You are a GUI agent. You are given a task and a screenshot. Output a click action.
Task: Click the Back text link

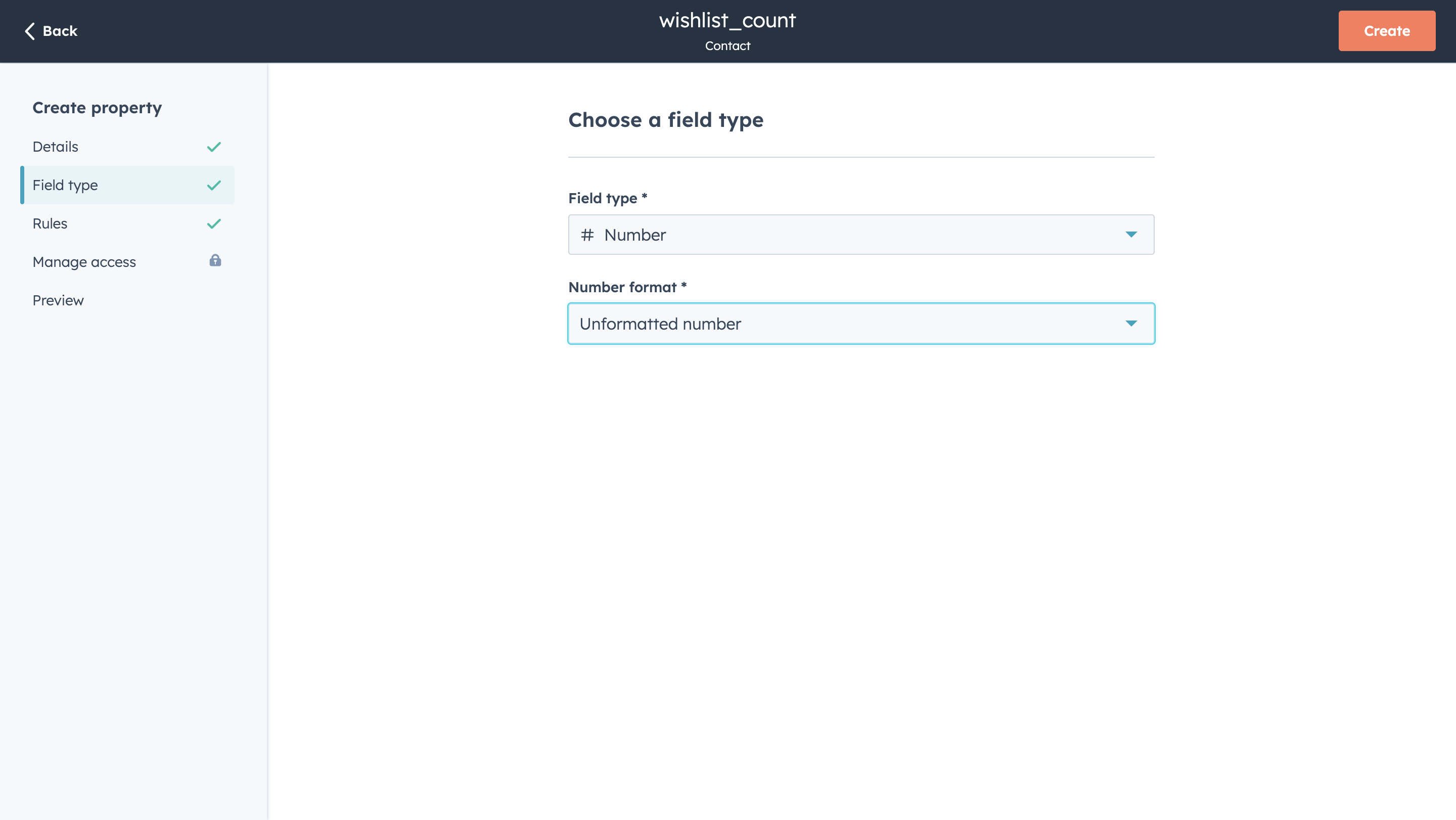(60, 31)
